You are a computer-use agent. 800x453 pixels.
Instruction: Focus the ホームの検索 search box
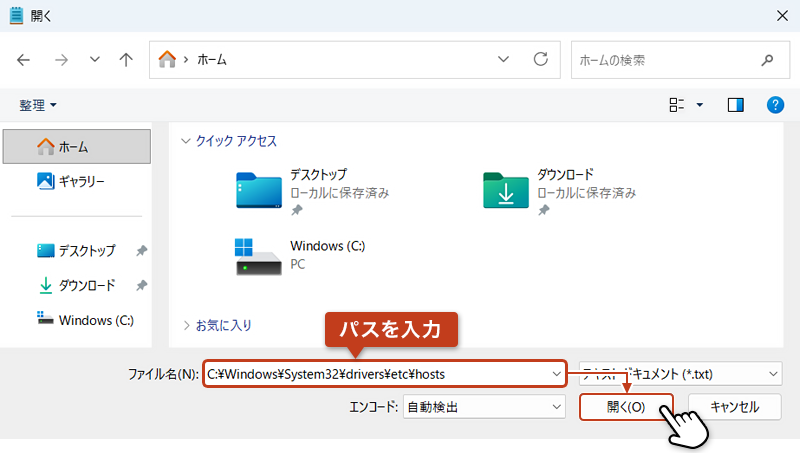coord(680,60)
